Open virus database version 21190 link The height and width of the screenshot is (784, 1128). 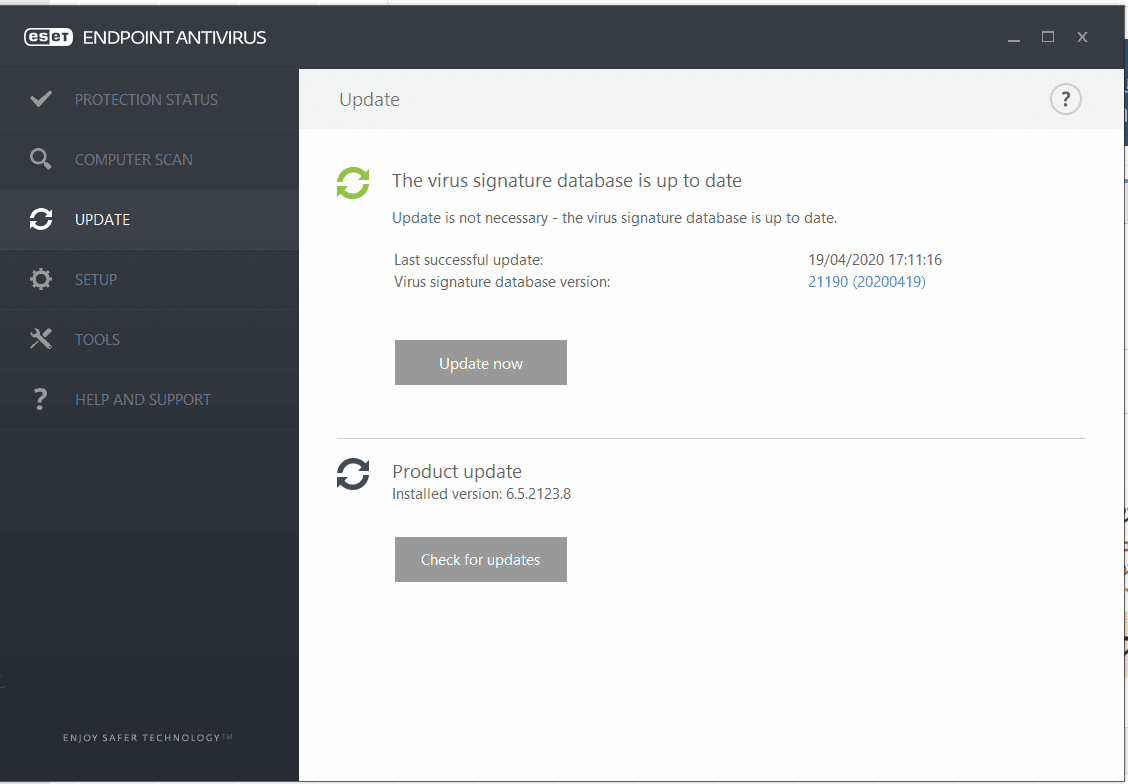(x=866, y=282)
